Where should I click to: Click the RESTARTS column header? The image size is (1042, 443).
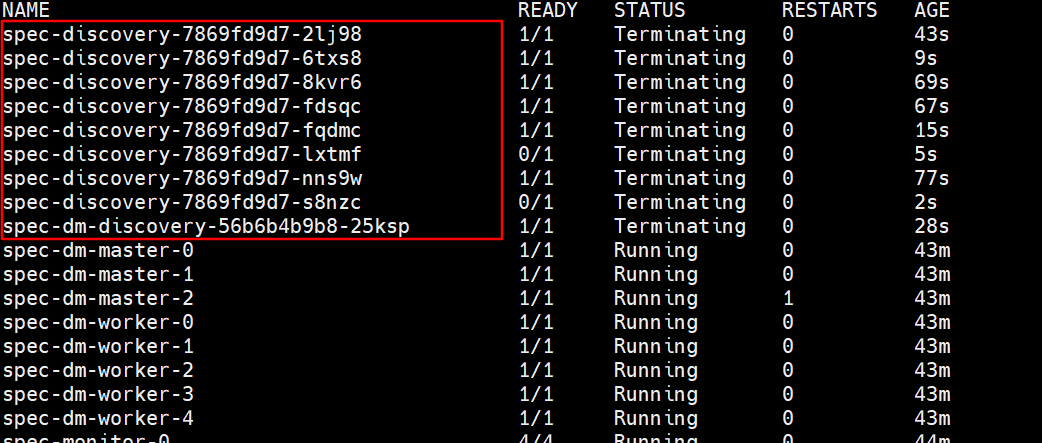click(x=829, y=10)
